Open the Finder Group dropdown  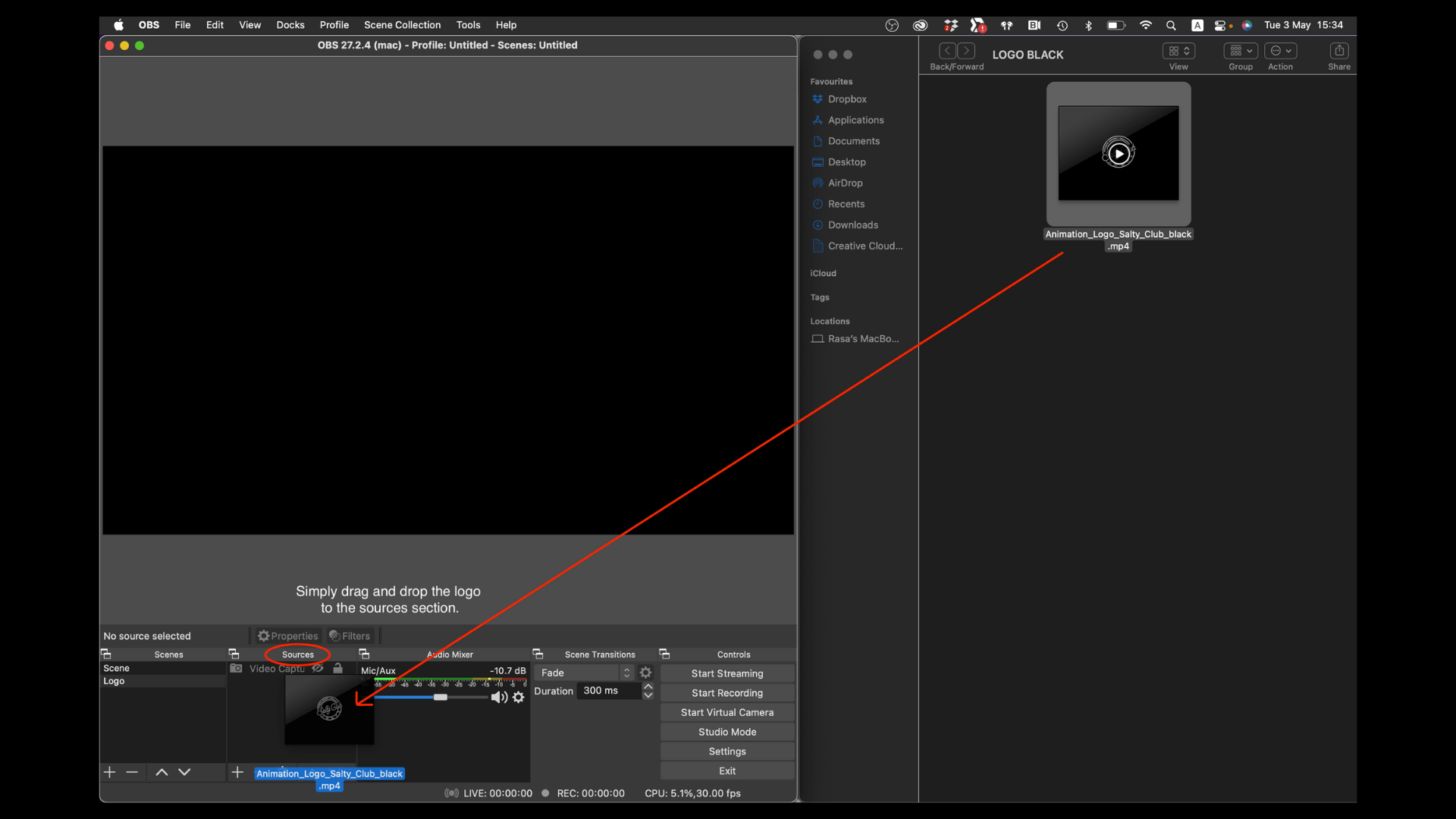tap(1241, 51)
